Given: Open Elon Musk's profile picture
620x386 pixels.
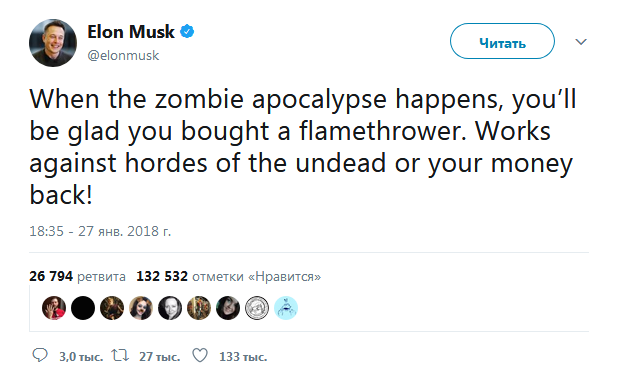Looking at the screenshot, I should (x=53, y=43).
